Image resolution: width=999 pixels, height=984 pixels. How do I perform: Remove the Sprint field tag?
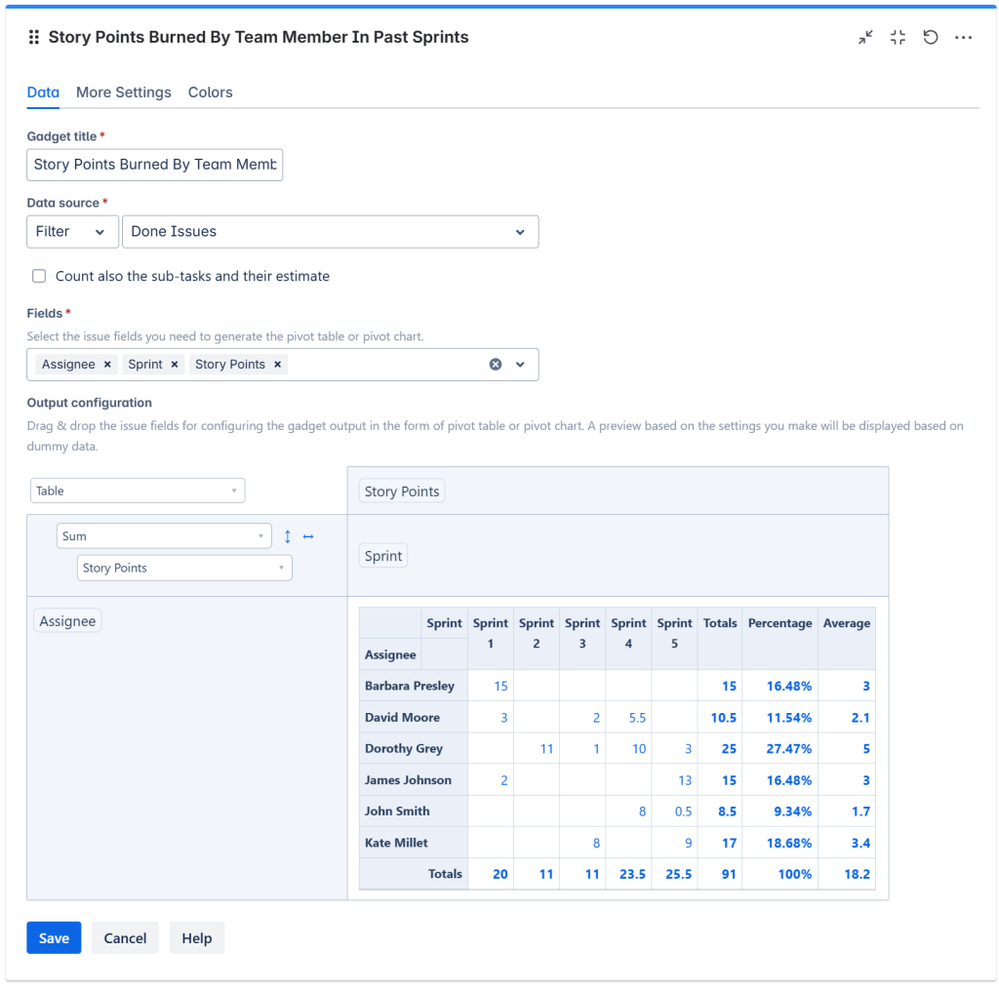click(x=175, y=365)
